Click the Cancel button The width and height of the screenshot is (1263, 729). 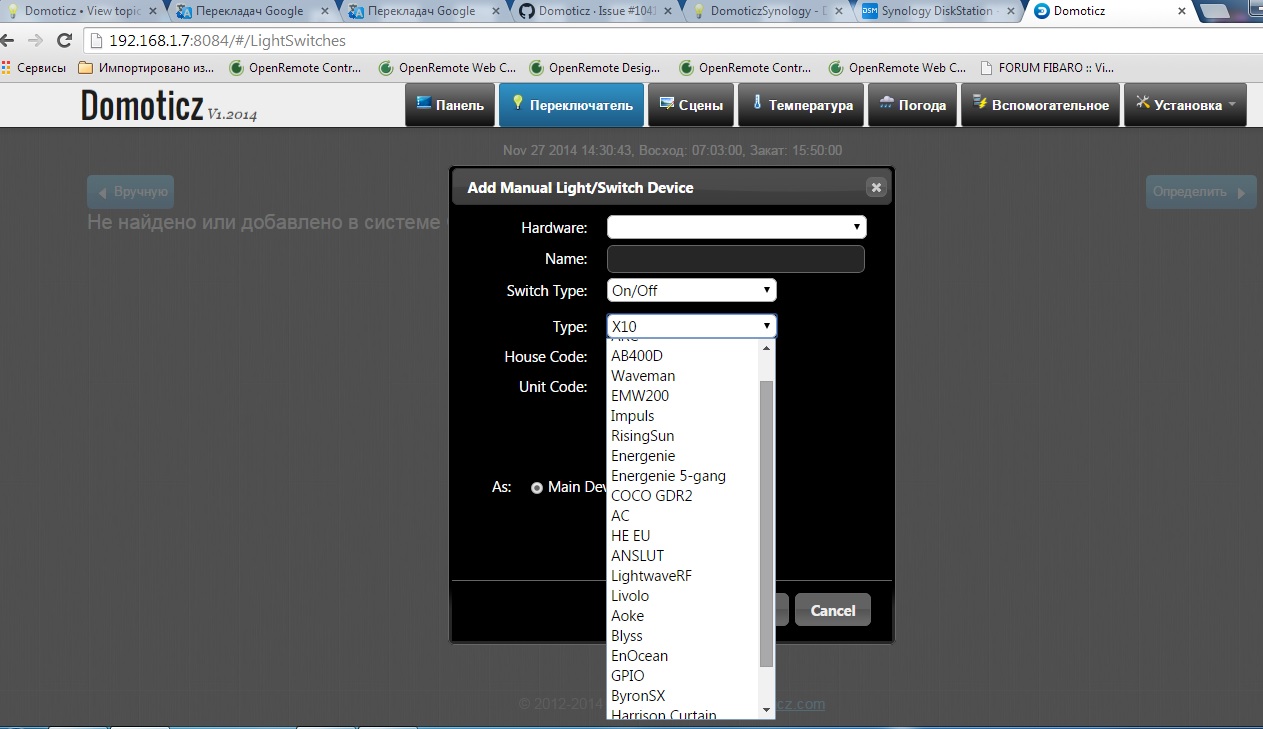coord(833,610)
